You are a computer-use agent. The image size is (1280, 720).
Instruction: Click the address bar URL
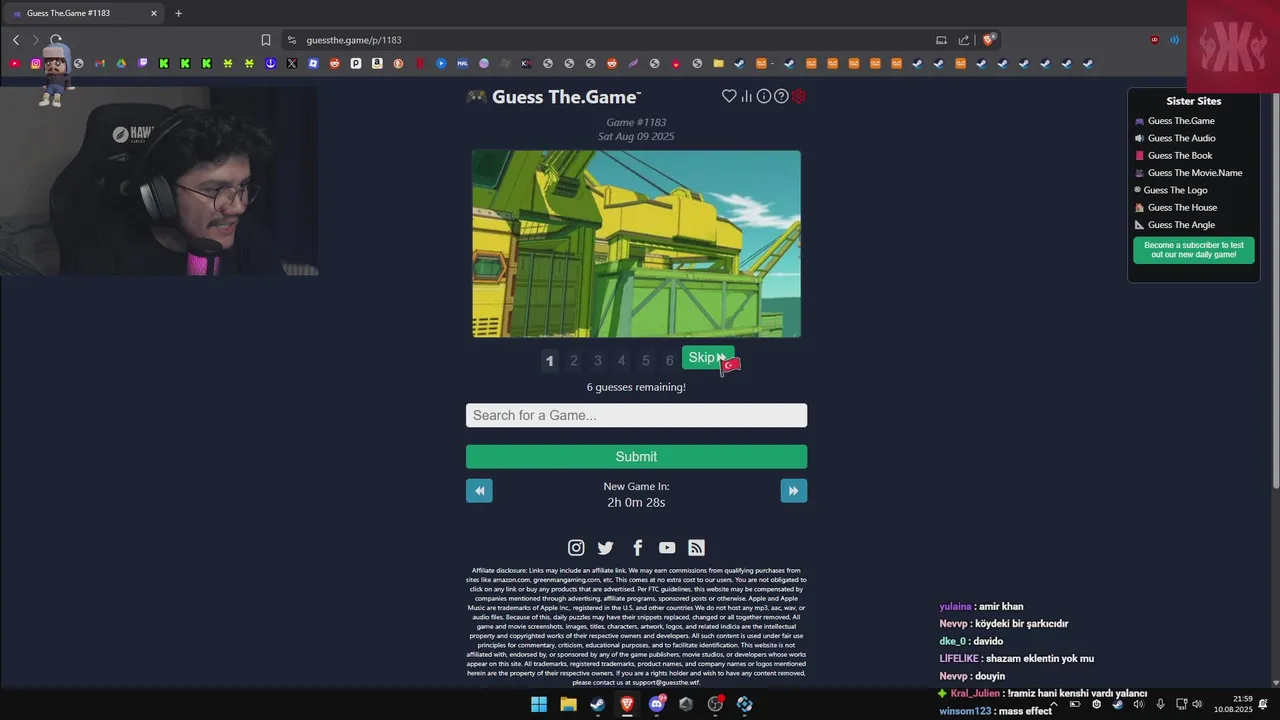(354, 40)
